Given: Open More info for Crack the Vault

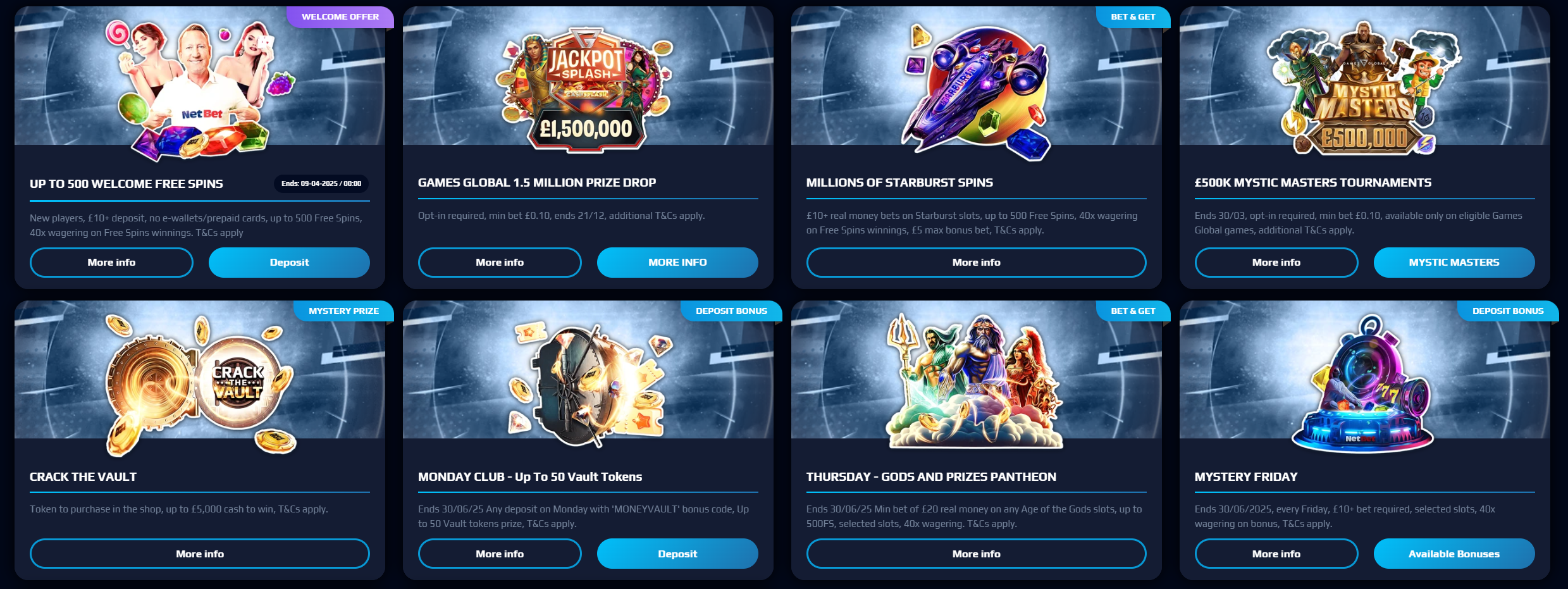Looking at the screenshot, I should (200, 554).
